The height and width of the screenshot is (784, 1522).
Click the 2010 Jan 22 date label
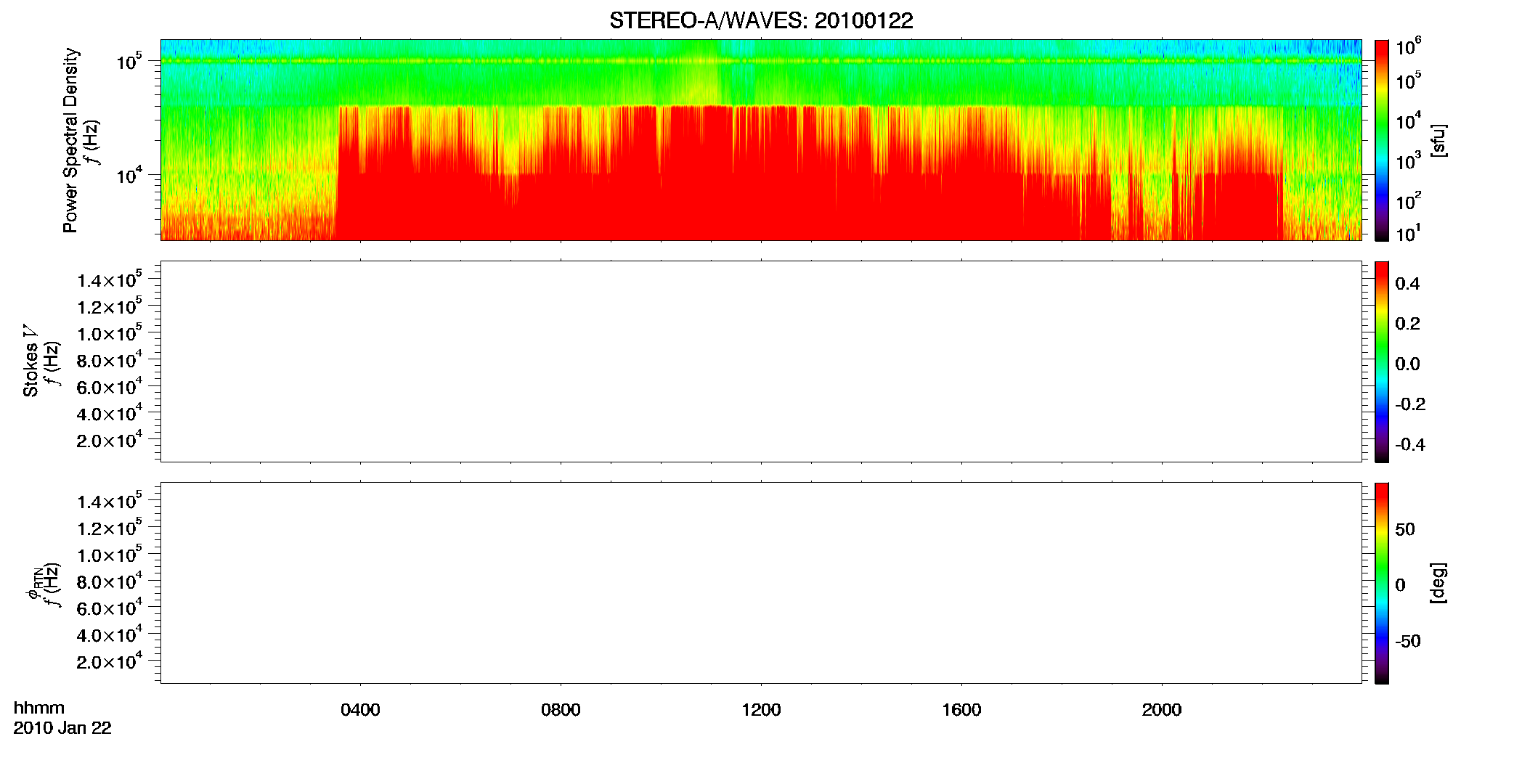(62, 728)
